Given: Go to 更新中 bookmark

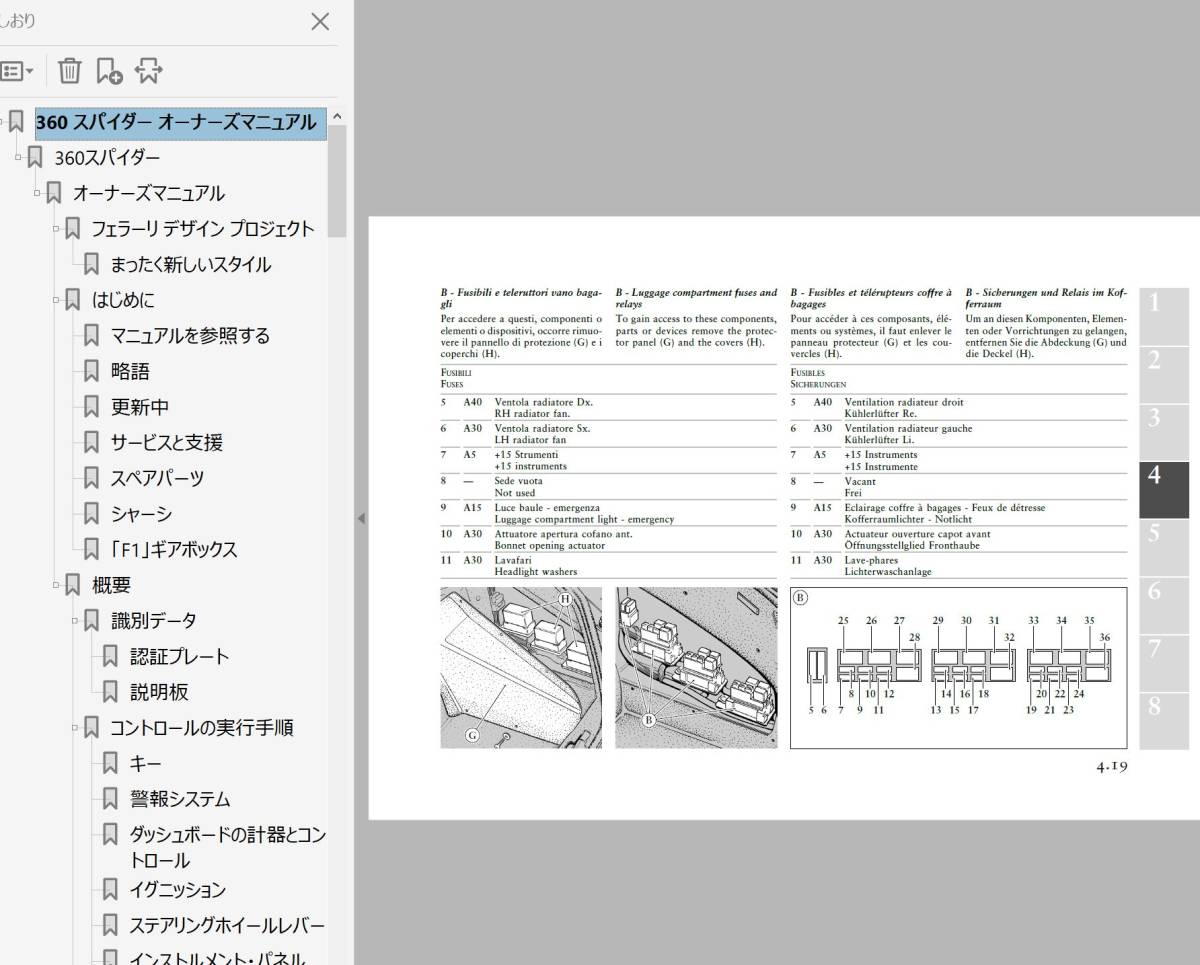Looking at the screenshot, I should point(140,407).
